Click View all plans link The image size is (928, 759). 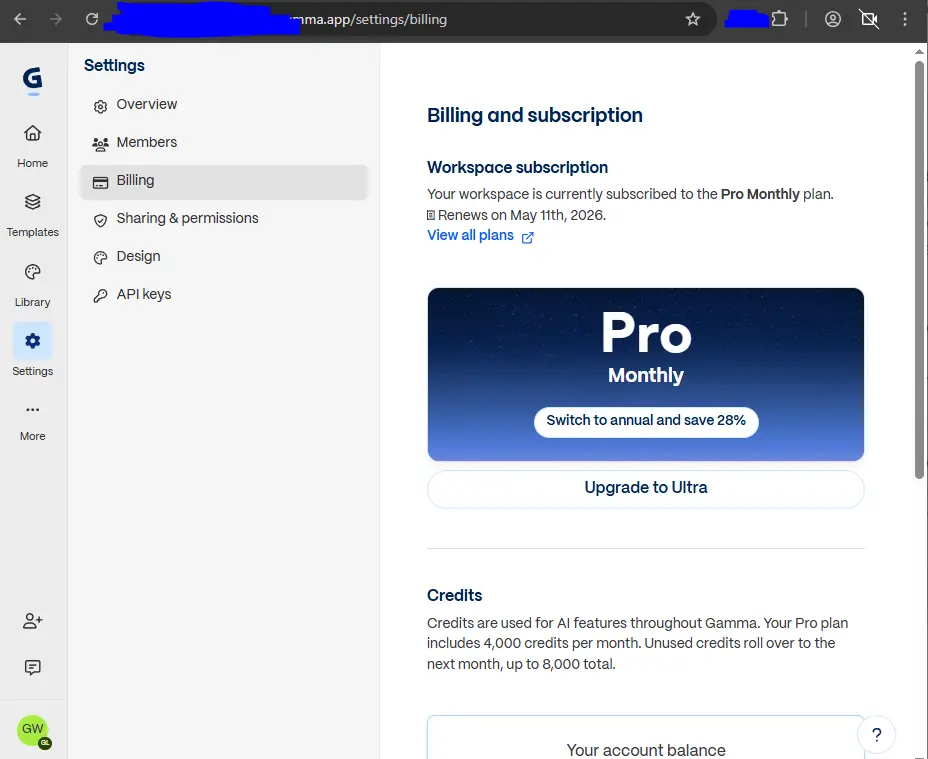[x=471, y=236]
